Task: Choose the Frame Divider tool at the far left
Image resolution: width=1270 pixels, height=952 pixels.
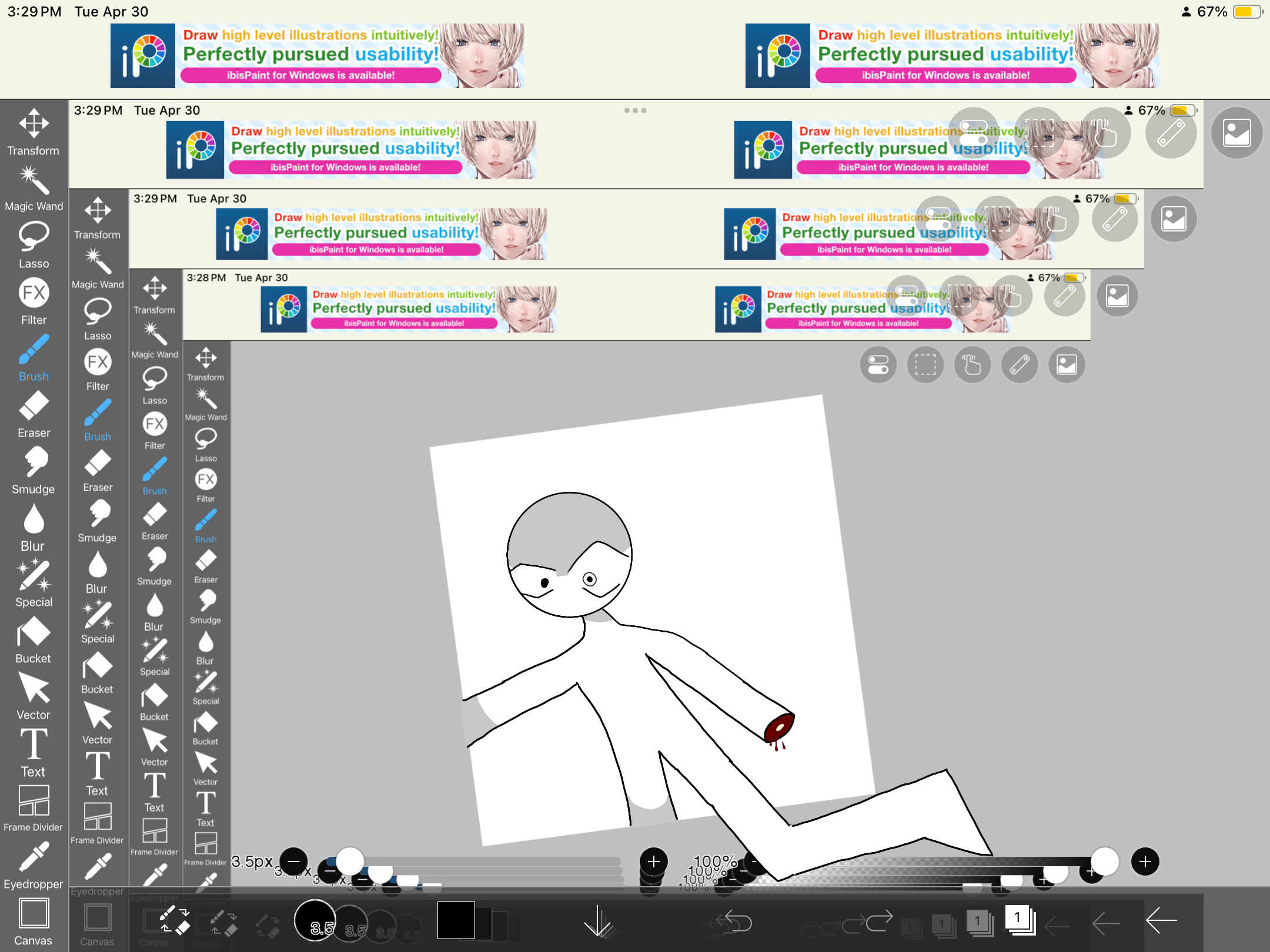Action: 34,809
